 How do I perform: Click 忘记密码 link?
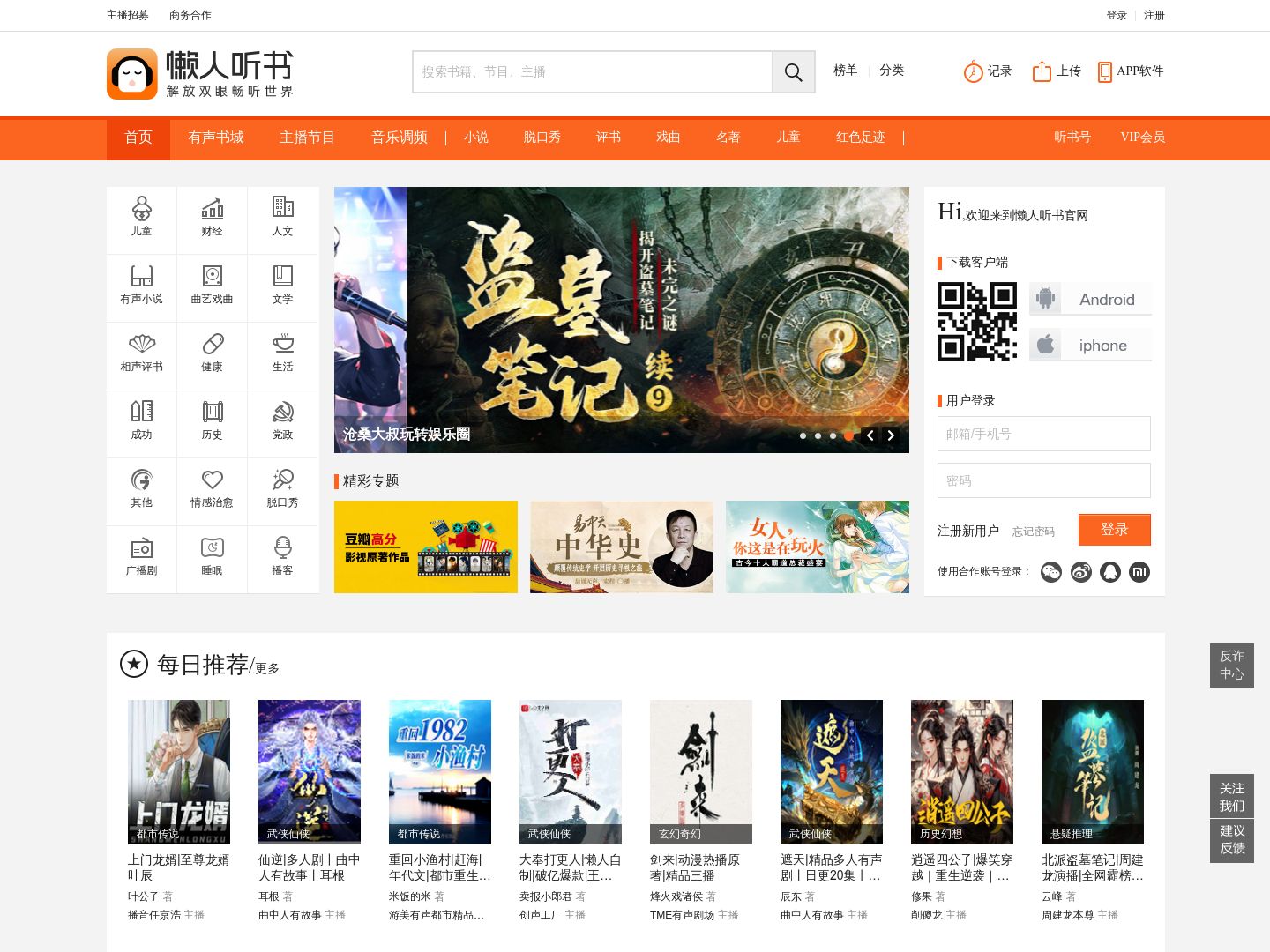click(x=1034, y=532)
